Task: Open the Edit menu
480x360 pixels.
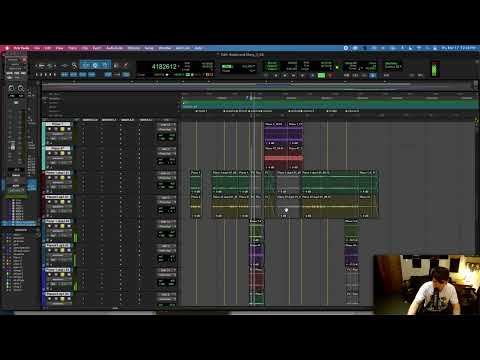Action: click(x=48, y=48)
